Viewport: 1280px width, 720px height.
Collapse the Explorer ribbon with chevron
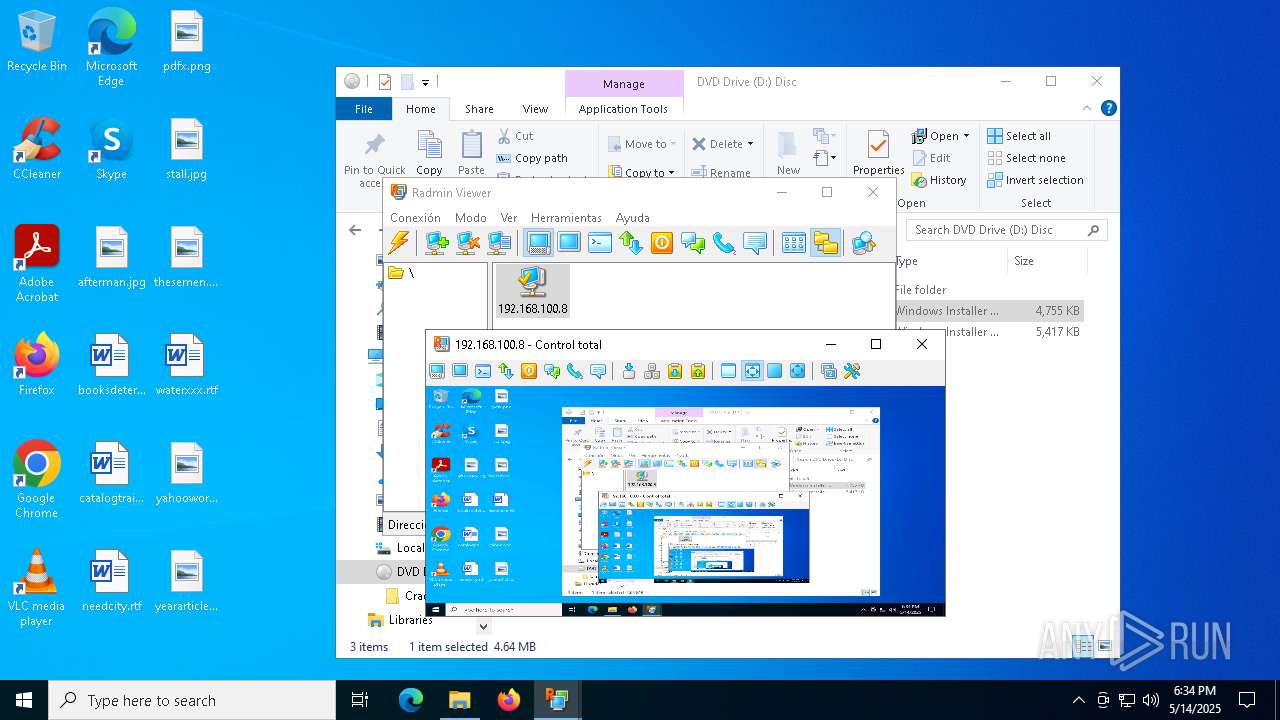point(1087,108)
